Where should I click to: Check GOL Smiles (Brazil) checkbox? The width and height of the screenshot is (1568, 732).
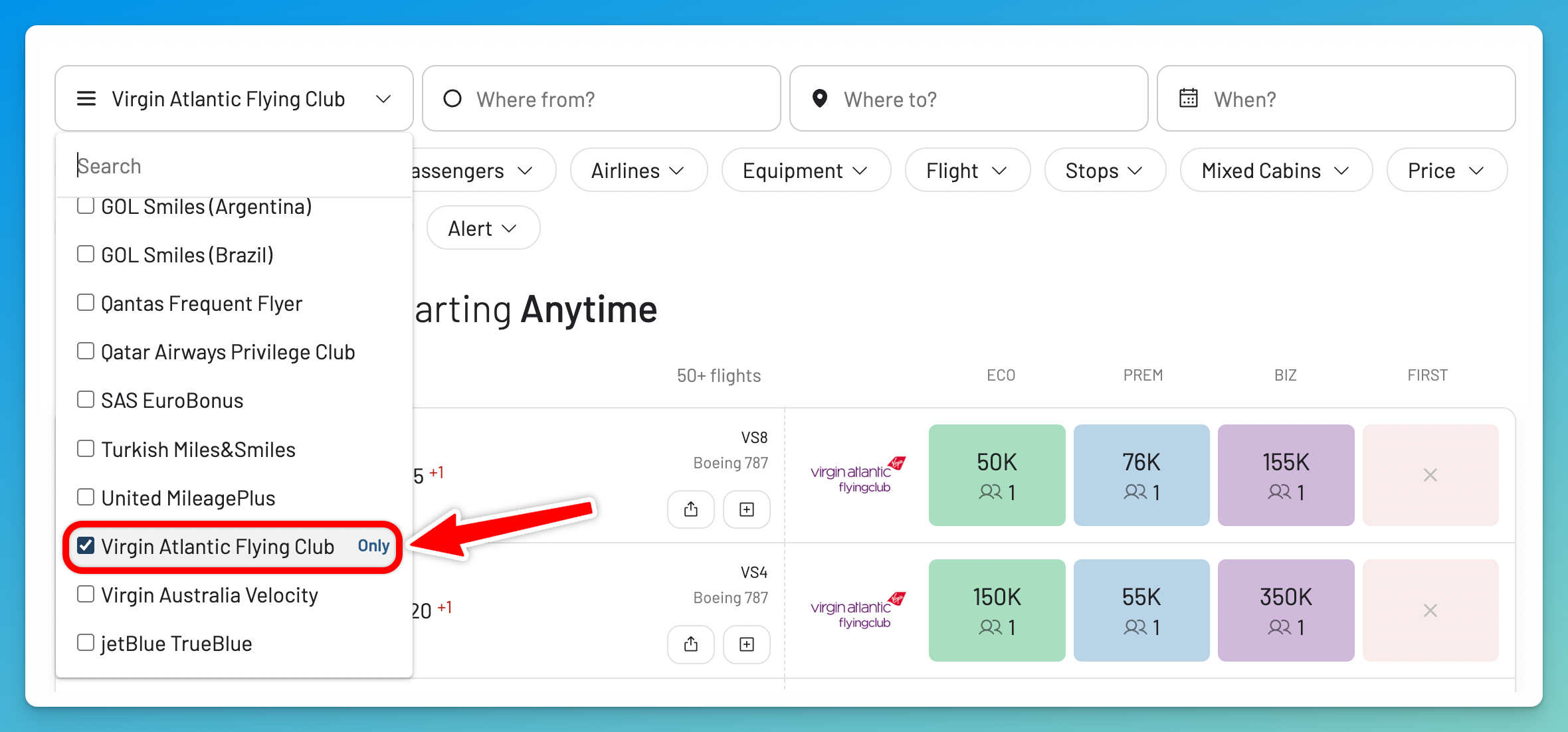coord(86,254)
